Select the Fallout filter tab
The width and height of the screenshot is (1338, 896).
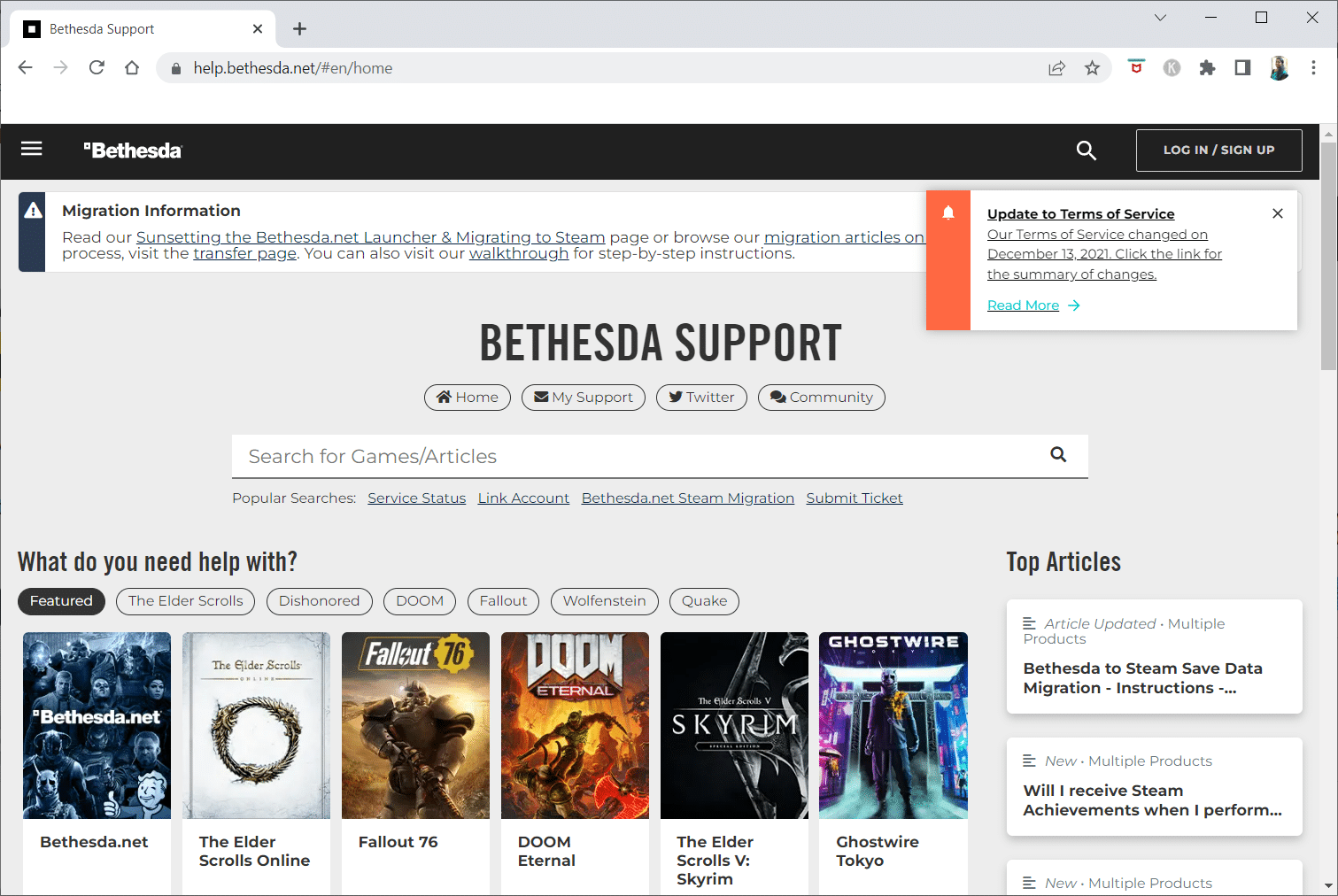coord(503,601)
